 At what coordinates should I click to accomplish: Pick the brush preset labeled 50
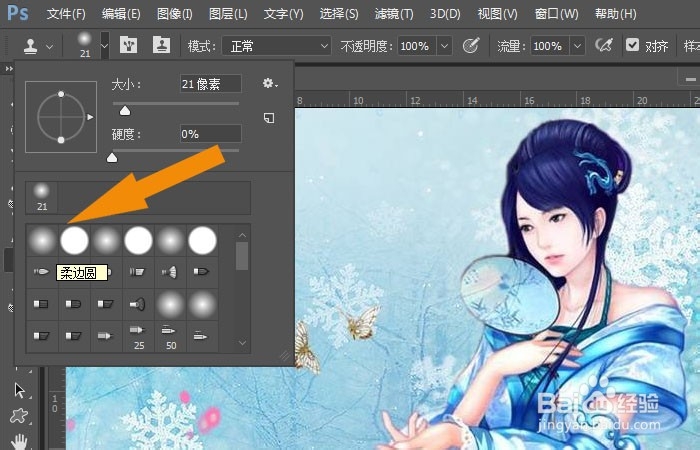[x=171, y=336]
